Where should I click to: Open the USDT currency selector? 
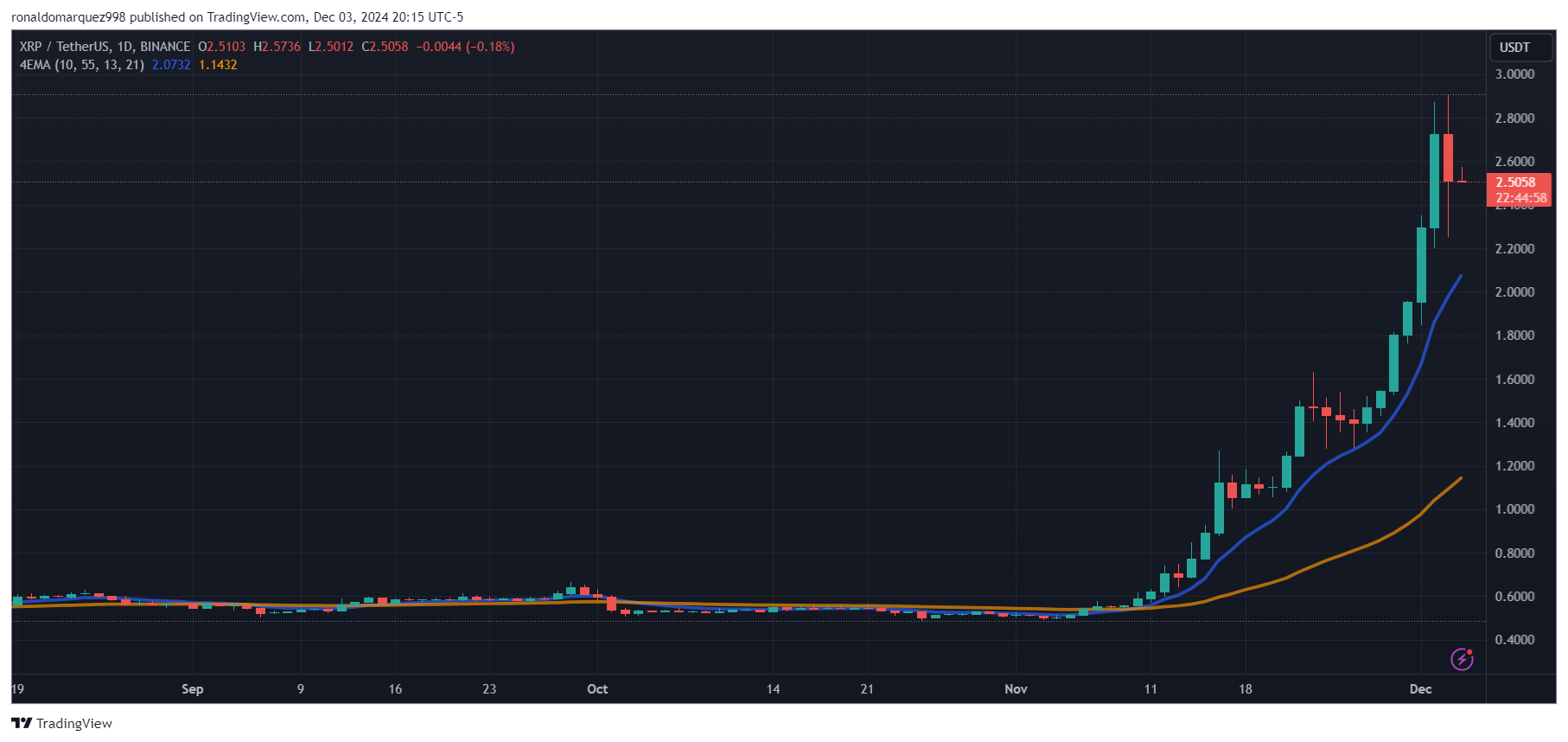coord(1514,48)
